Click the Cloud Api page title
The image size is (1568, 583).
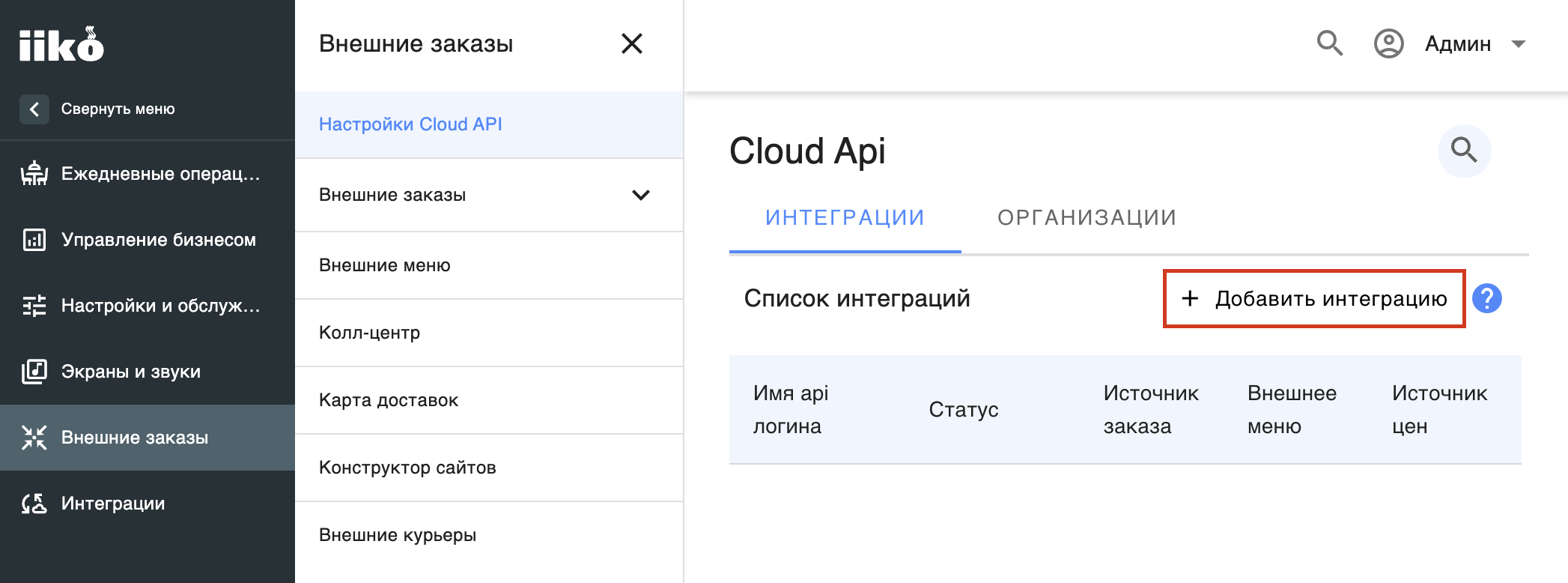click(807, 151)
